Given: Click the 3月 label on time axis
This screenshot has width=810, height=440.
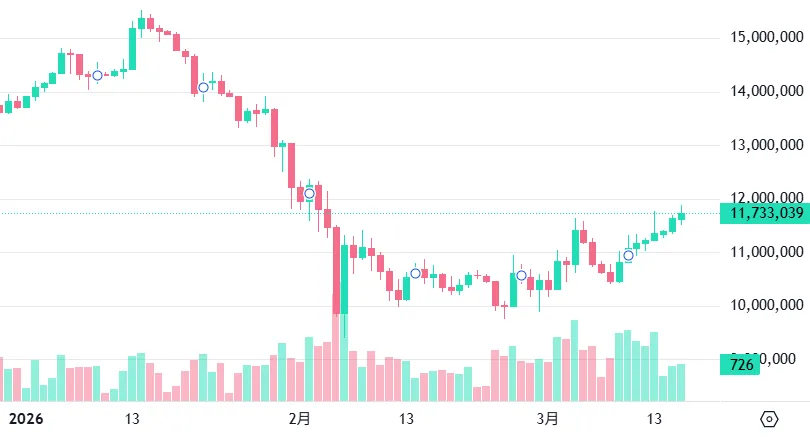Looking at the screenshot, I should [x=547, y=418].
